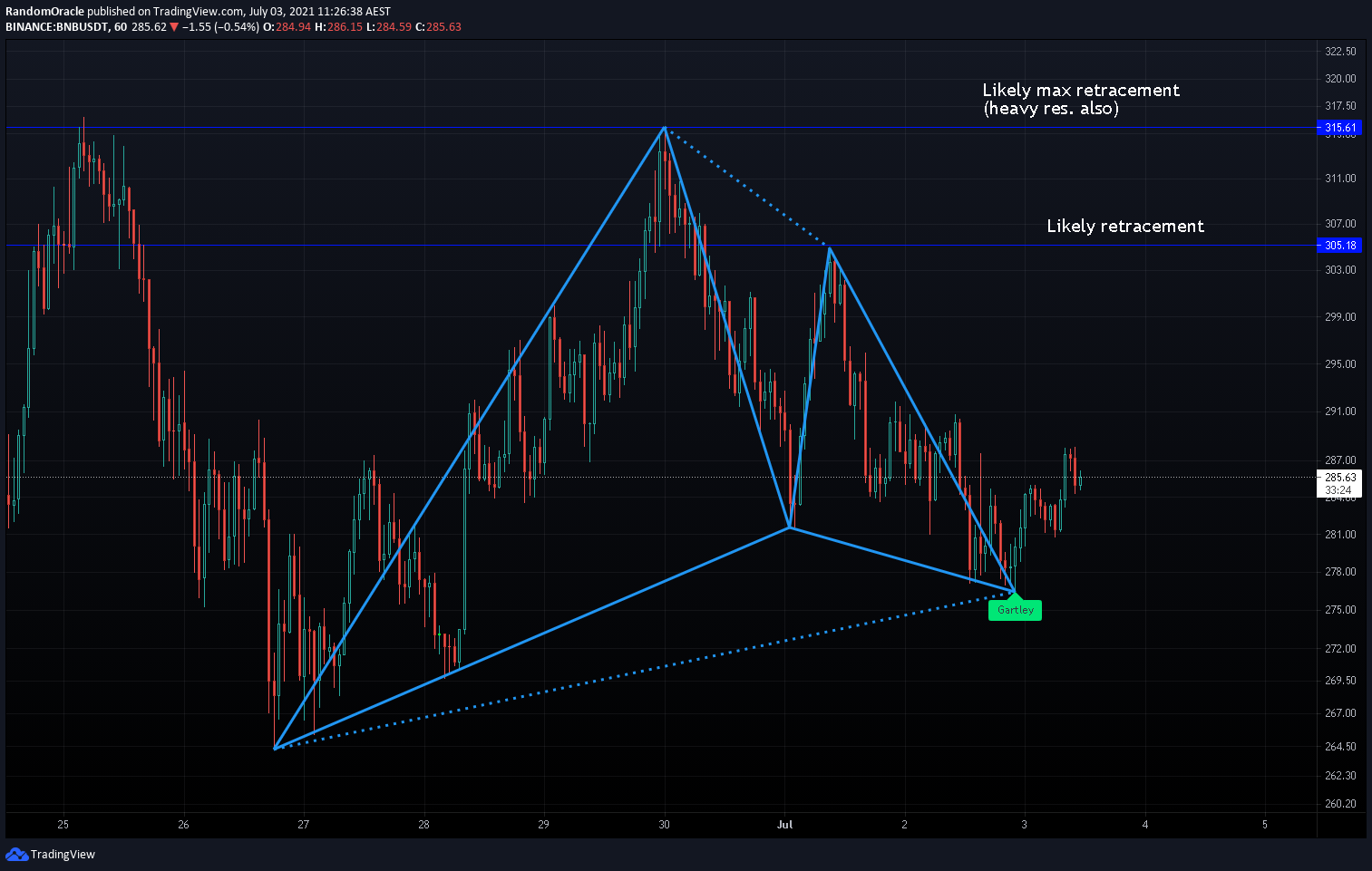
Task: Click the 295.00 price axis label
Action: coord(1340,364)
